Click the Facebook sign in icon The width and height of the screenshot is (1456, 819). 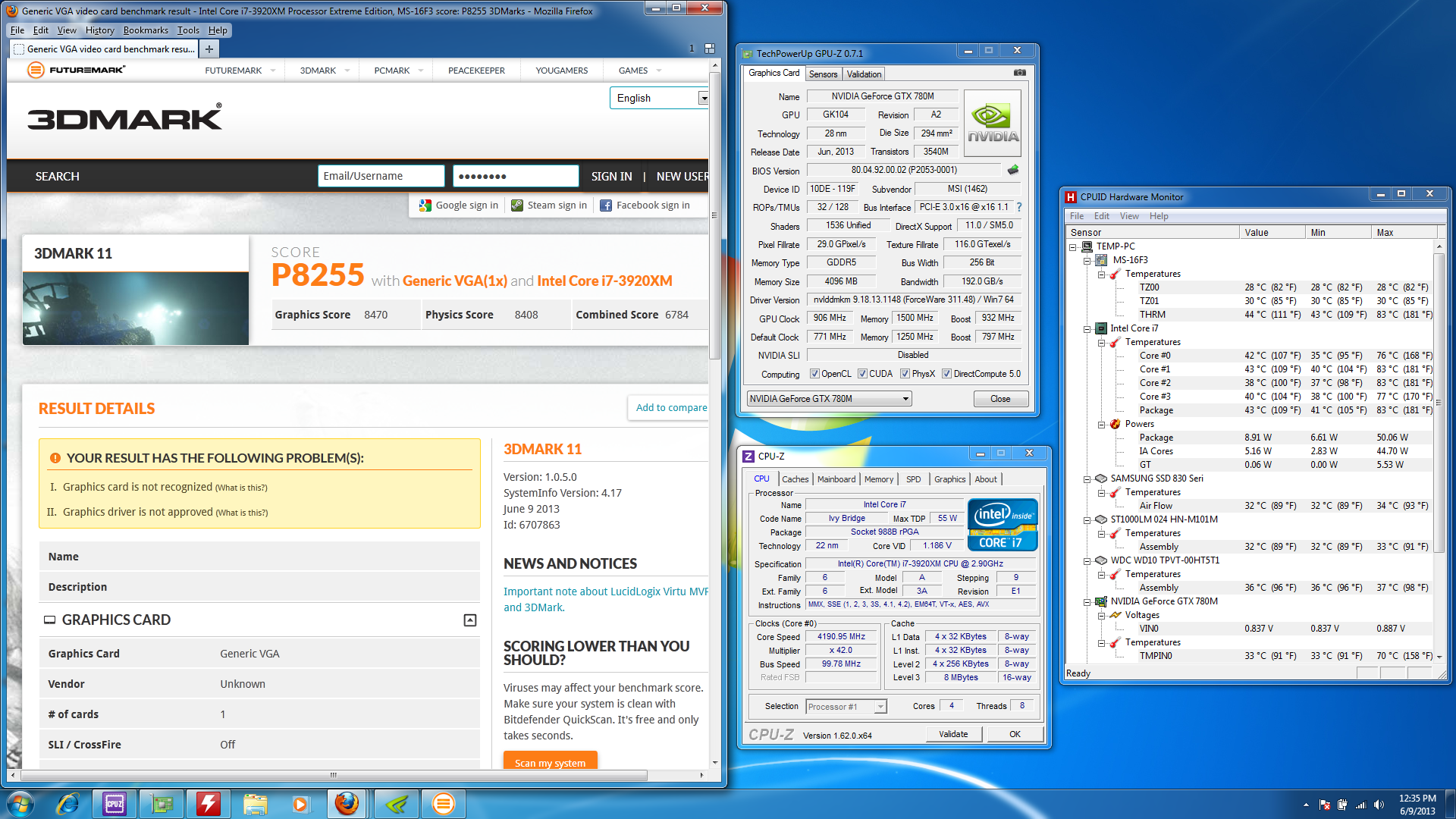tap(606, 205)
